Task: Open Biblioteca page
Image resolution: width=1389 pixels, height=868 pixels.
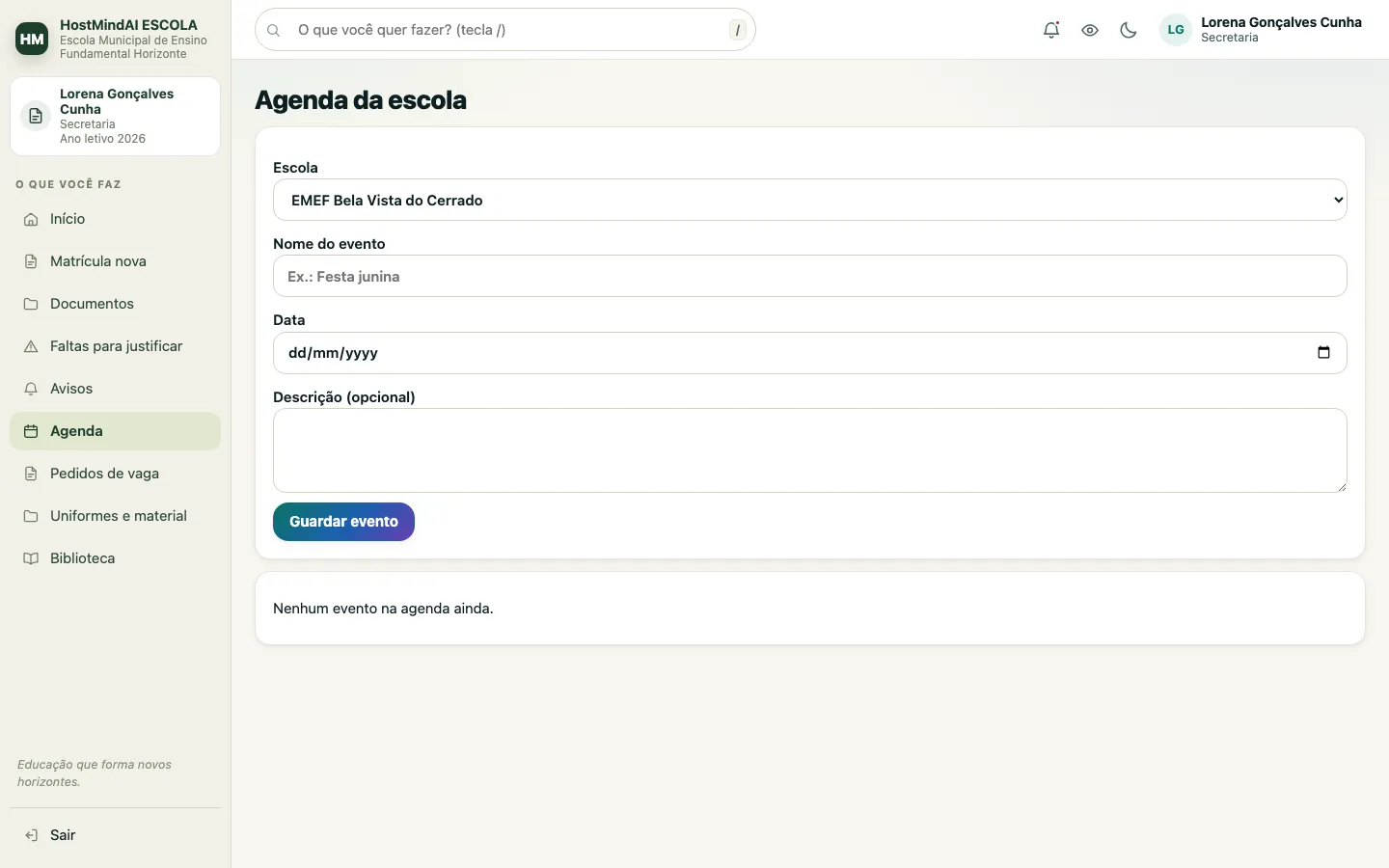Action: pos(115,558)
